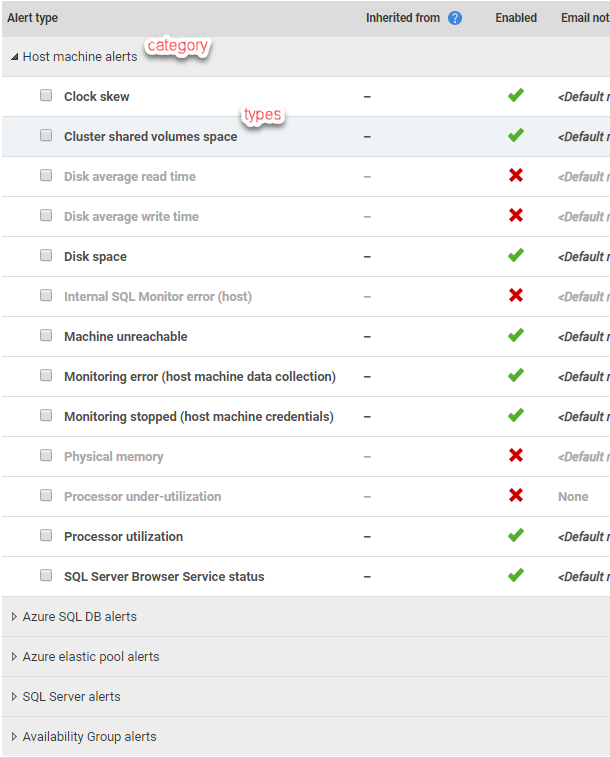The image size is (610, 757).
Task: Expand the Availability Group alerts section
Action: tap(14, 737)
